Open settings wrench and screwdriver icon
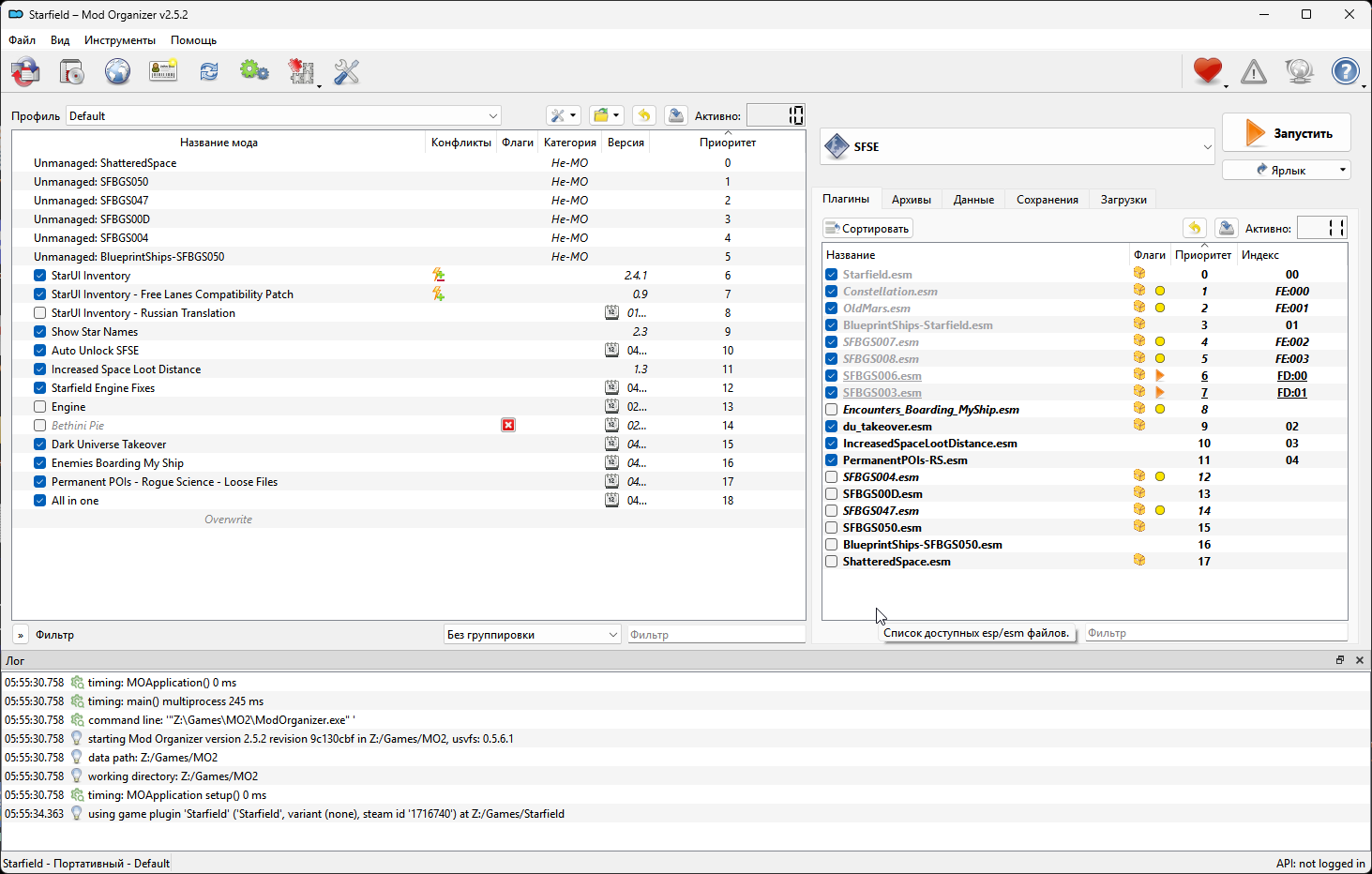Viewport: 1372px width, 874px height. pyautogui.click(x=346, y=72)
